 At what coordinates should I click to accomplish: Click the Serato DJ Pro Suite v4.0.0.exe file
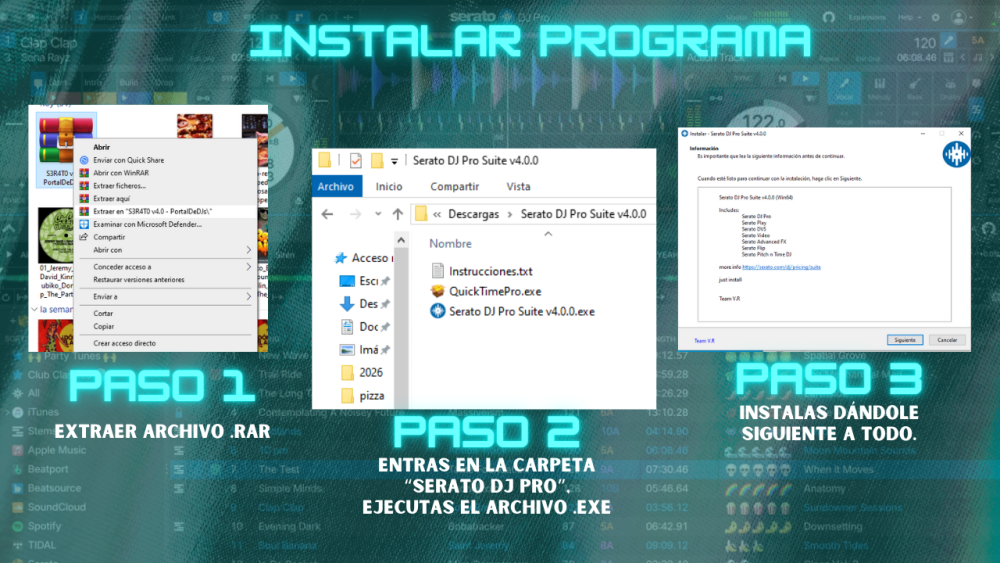(x=521, y=311)
